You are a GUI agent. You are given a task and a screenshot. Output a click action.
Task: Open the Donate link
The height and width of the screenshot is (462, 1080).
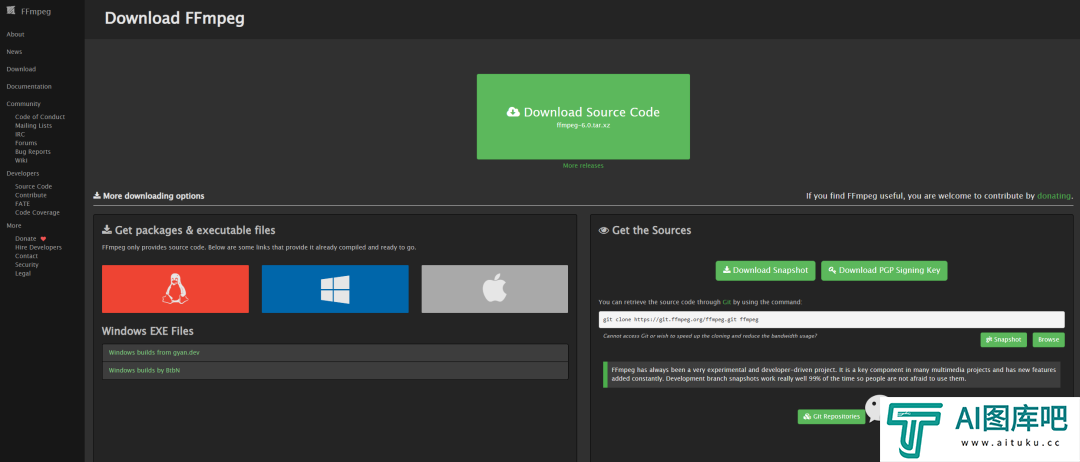[25, 239]
